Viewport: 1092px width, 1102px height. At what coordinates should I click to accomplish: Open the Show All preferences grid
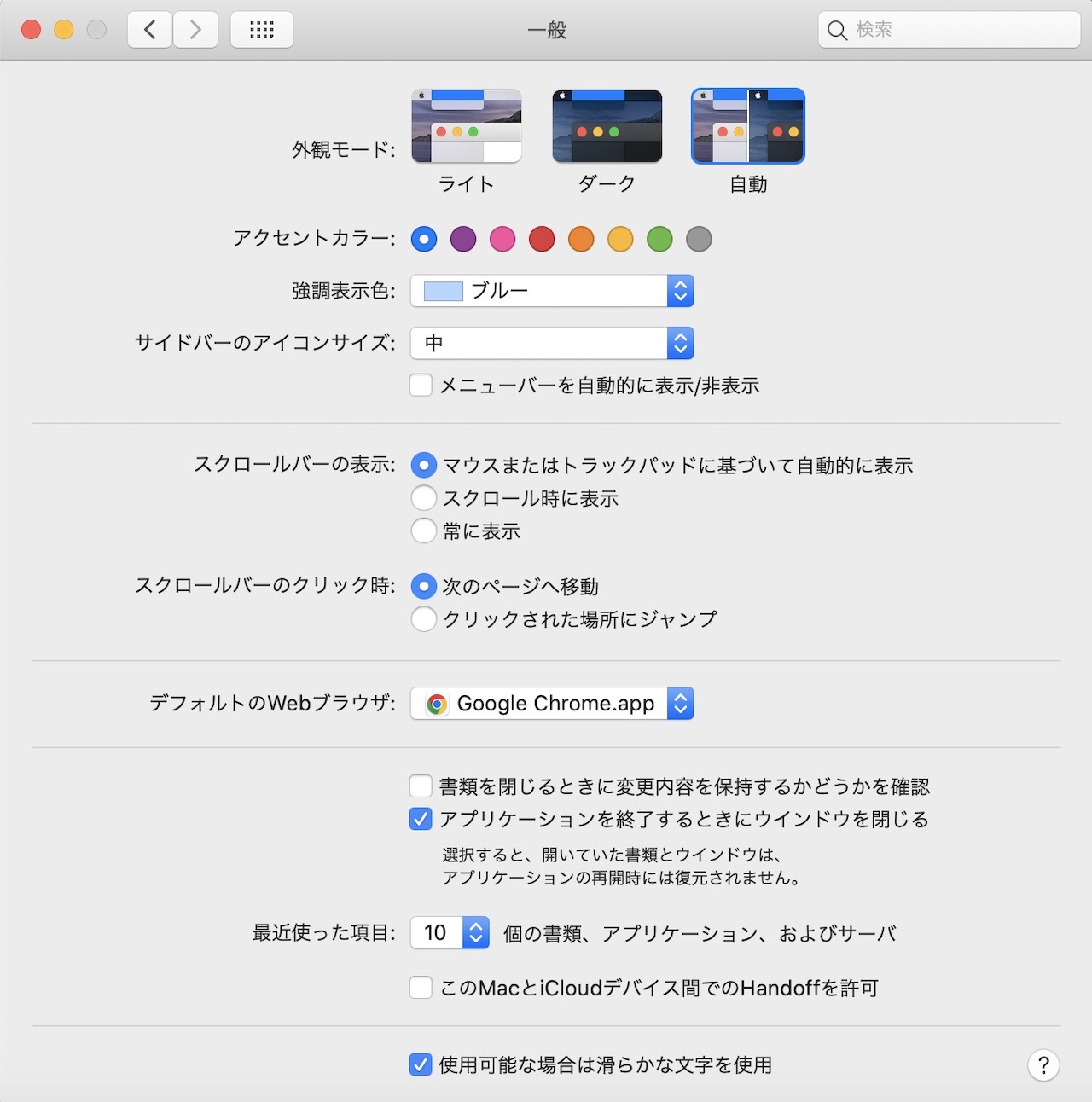(x=261, y=29)
